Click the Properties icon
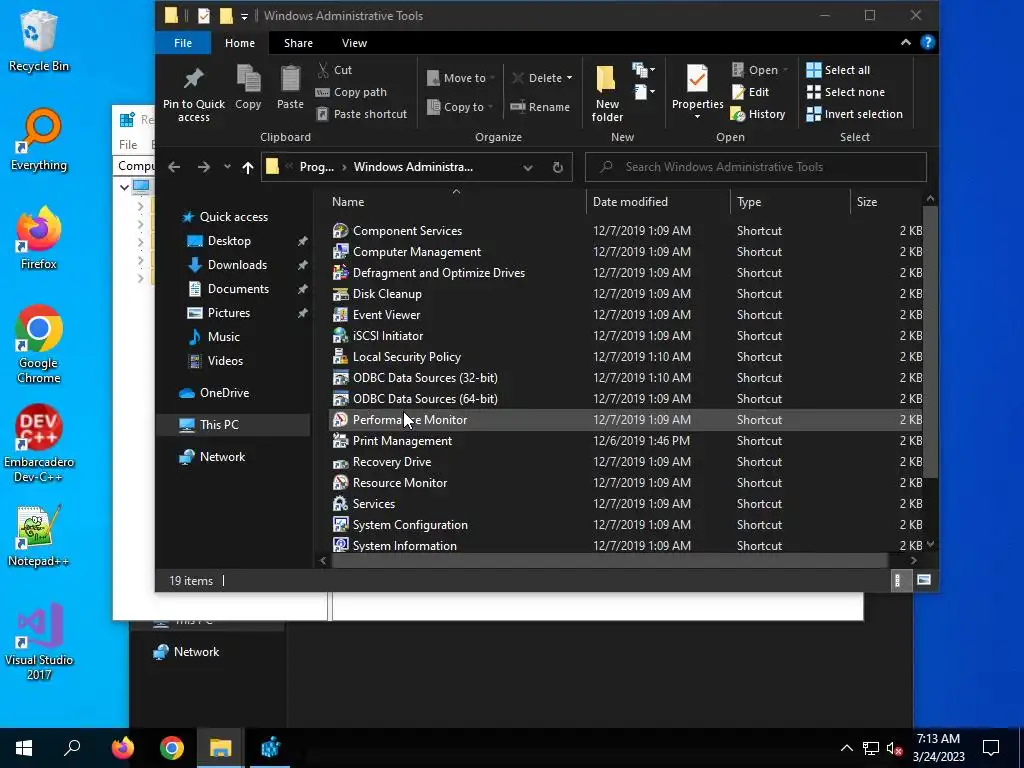Image resolution: width=1024 pixels, height=768 pixels. click(x=697, y=79)
